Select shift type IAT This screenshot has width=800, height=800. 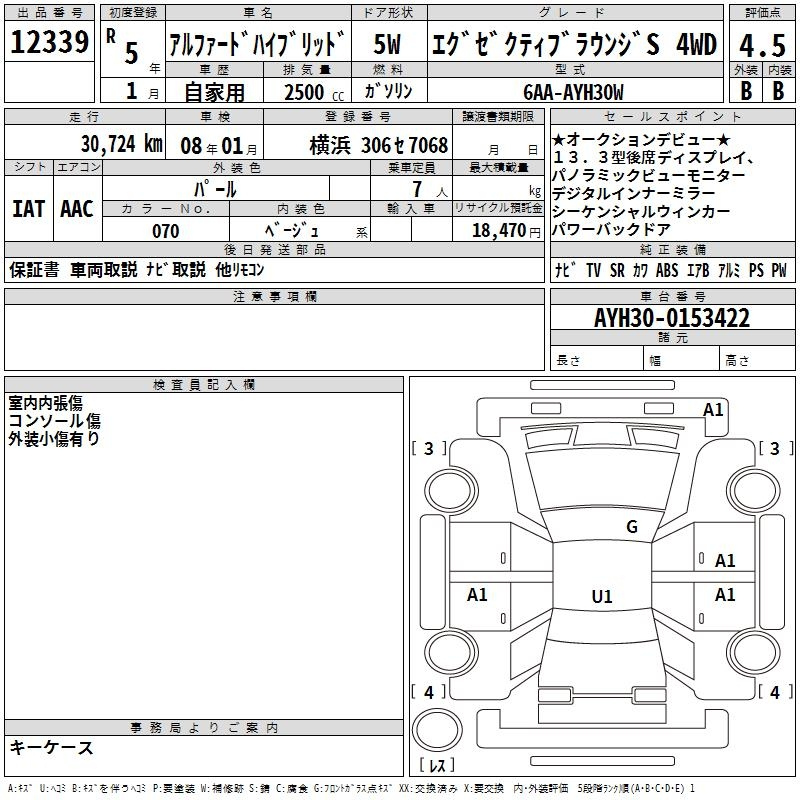28,209
